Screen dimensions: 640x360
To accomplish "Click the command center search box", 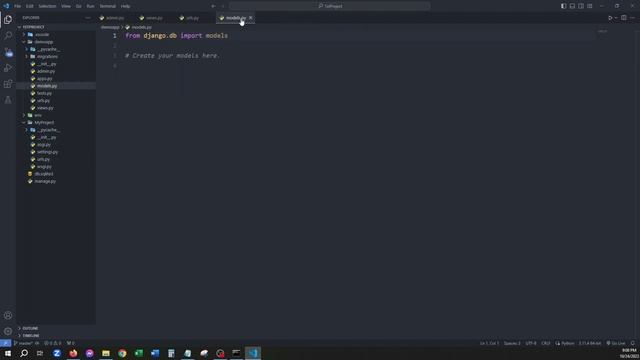I will click(x=330, y=6).
